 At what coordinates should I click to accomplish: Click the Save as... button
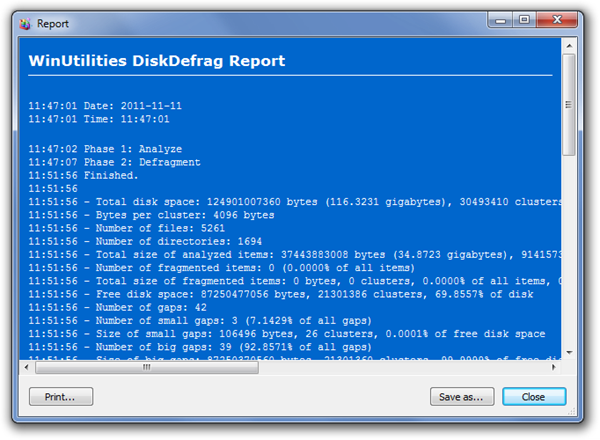point(462,396)
